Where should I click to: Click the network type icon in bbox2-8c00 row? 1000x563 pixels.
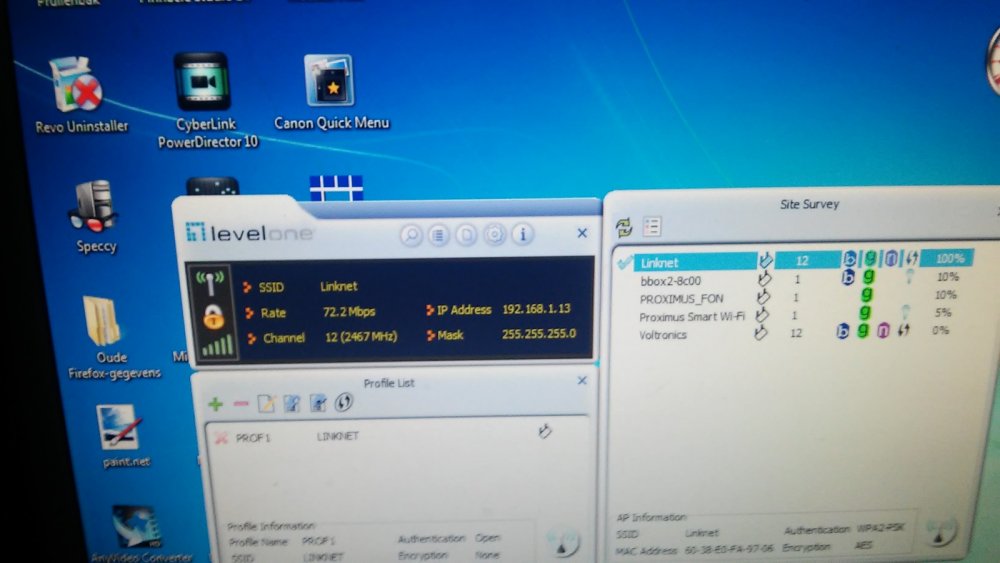[763, 279]
